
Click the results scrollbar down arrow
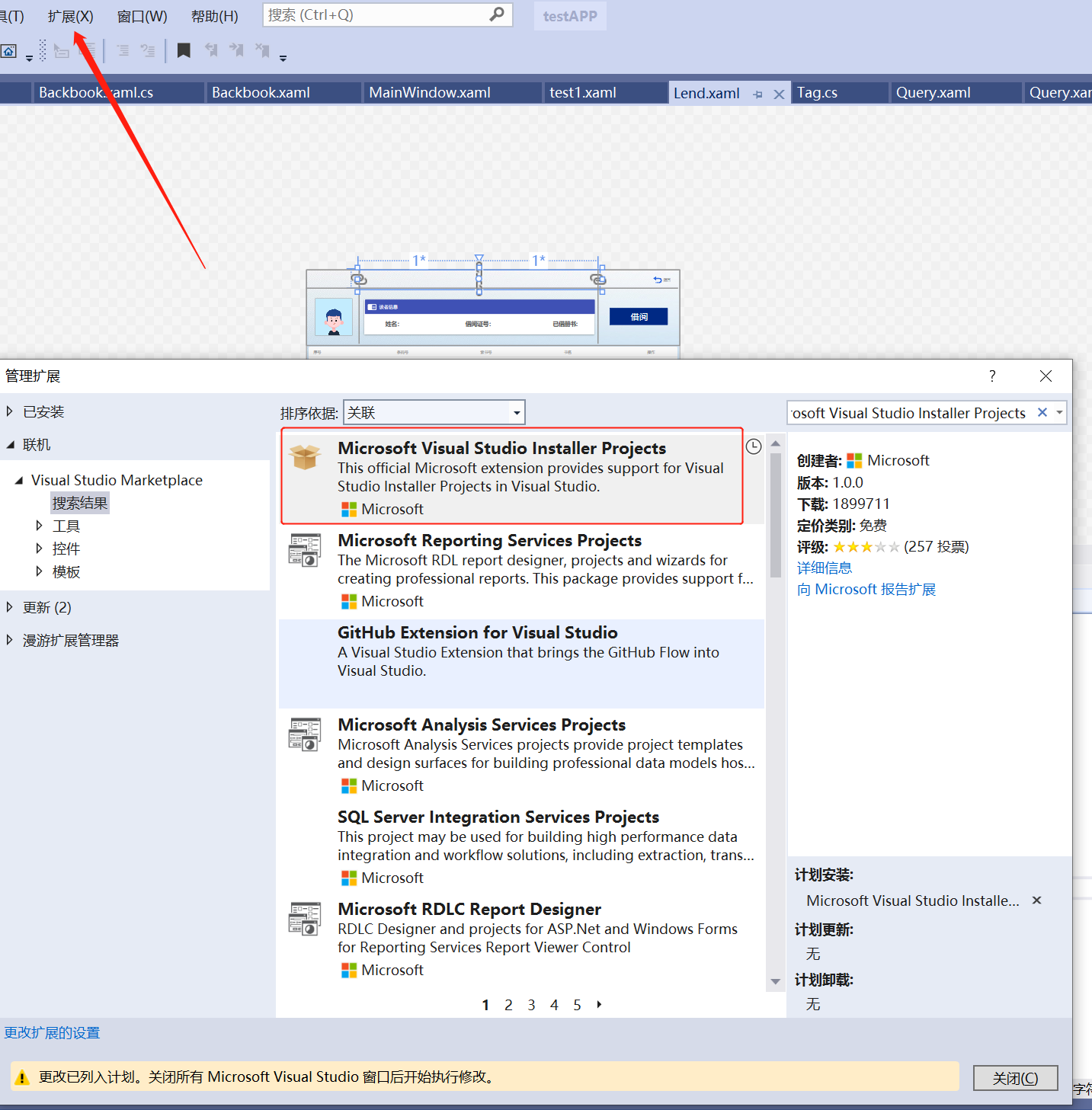[x=775, y=981]
